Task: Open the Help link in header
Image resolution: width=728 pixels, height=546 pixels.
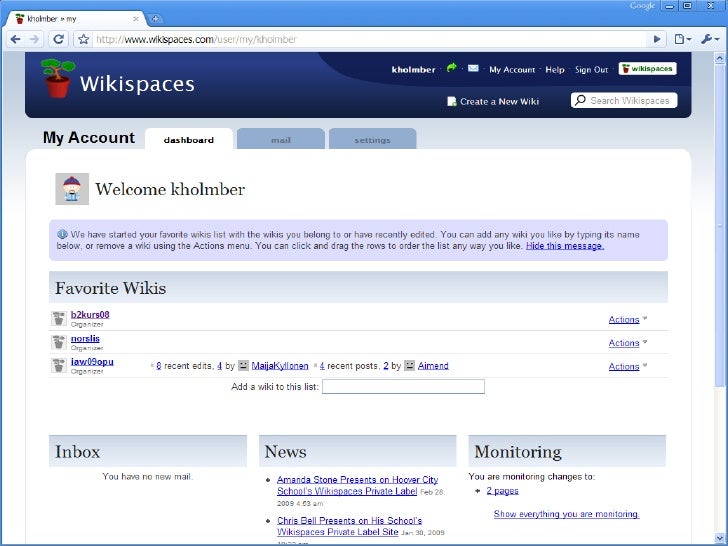Action: pos(555,70)
